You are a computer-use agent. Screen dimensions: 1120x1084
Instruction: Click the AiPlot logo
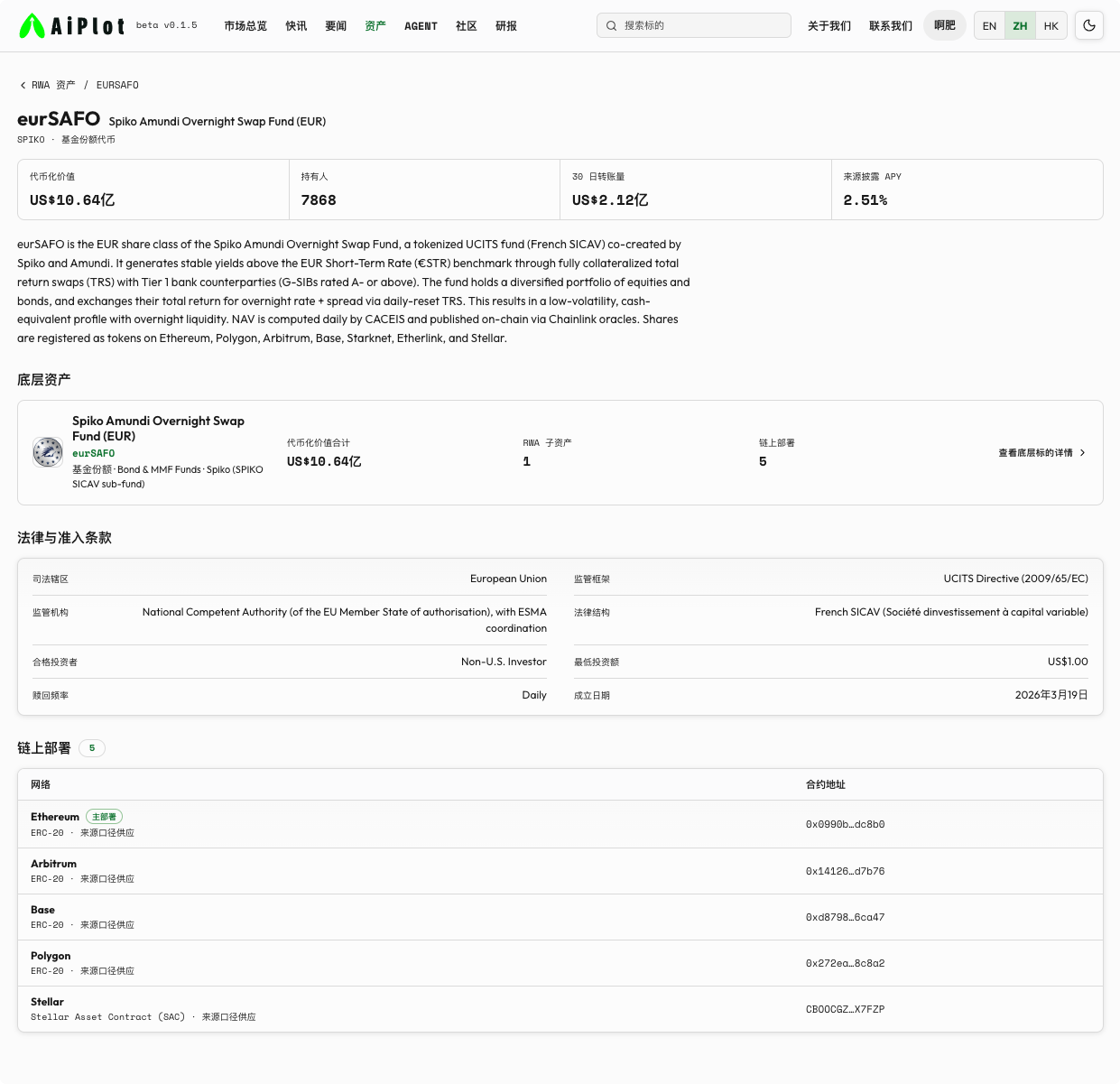72,25
